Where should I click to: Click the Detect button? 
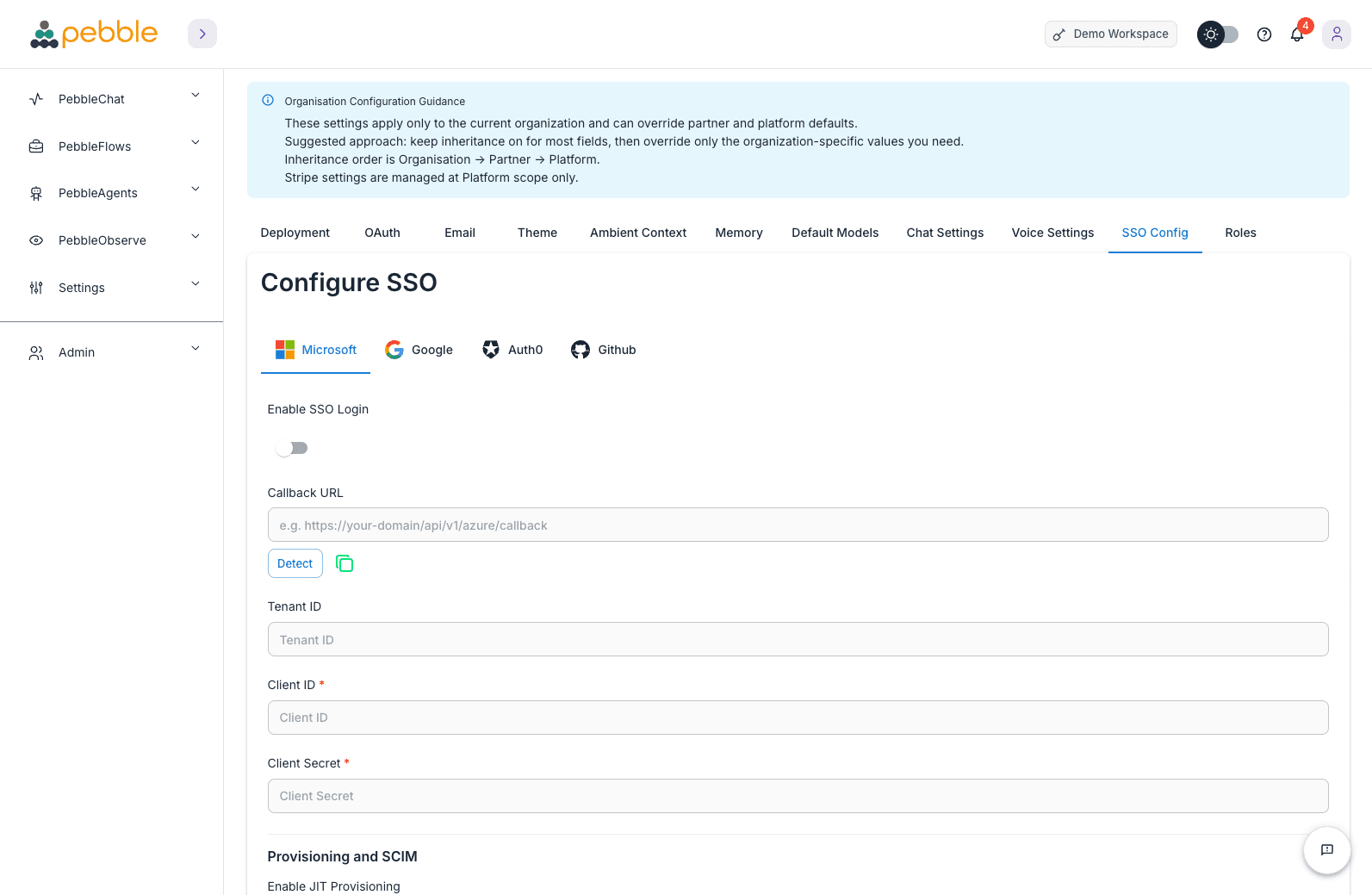295,563
